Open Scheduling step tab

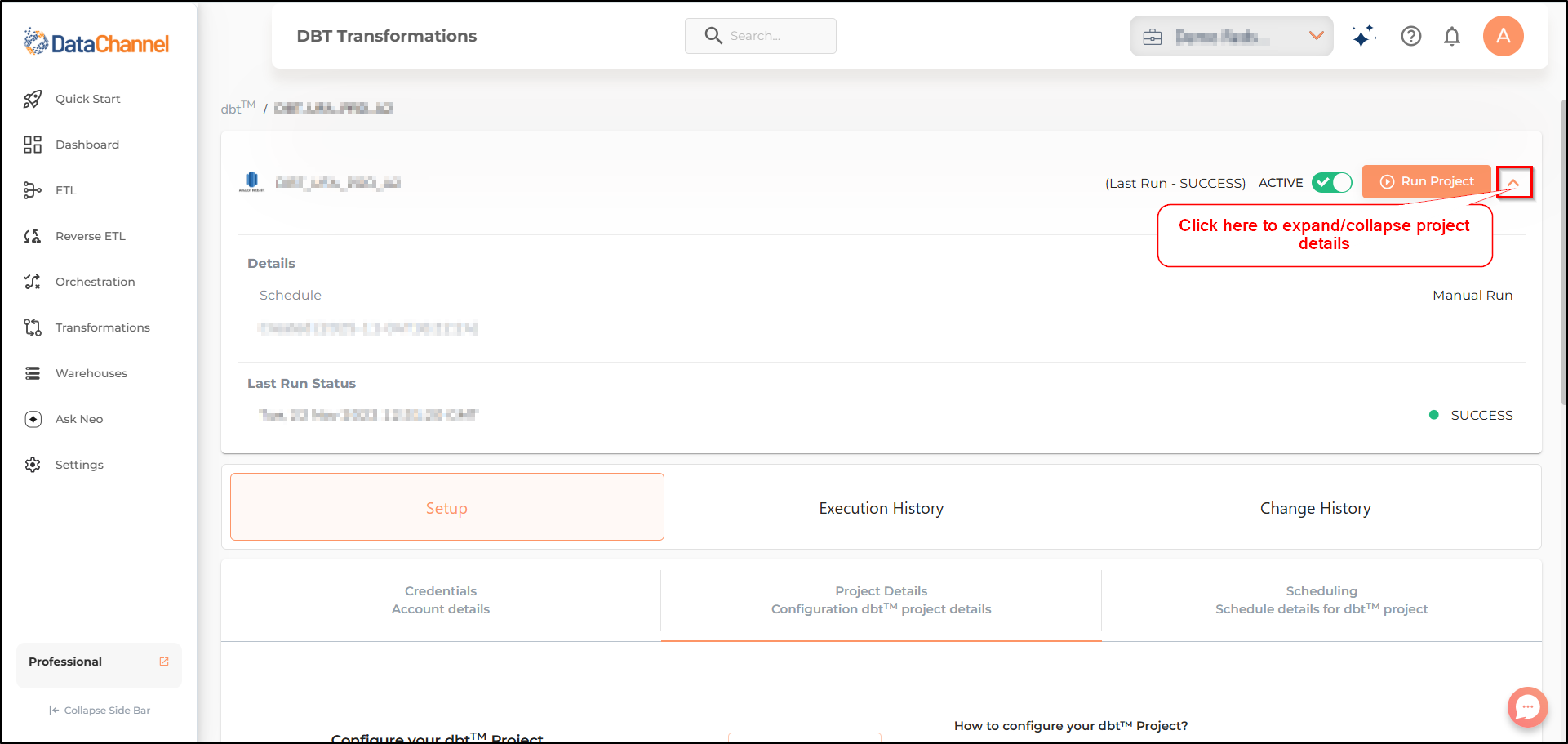[1321, 600]
